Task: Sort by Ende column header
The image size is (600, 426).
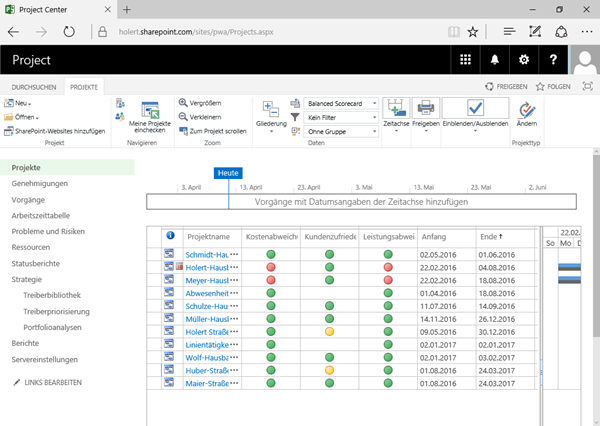Action: pos(491,237)
